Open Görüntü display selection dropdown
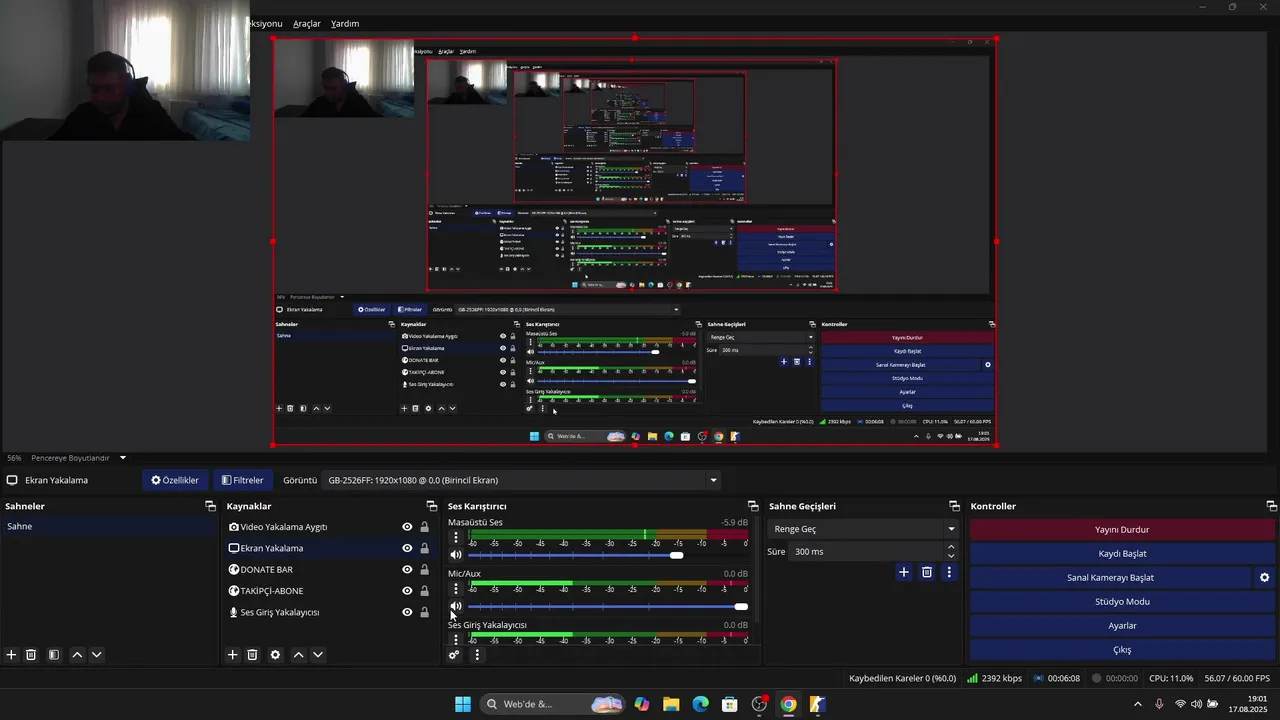Viewport: 1280px width, 720px height. coord(522,480)
